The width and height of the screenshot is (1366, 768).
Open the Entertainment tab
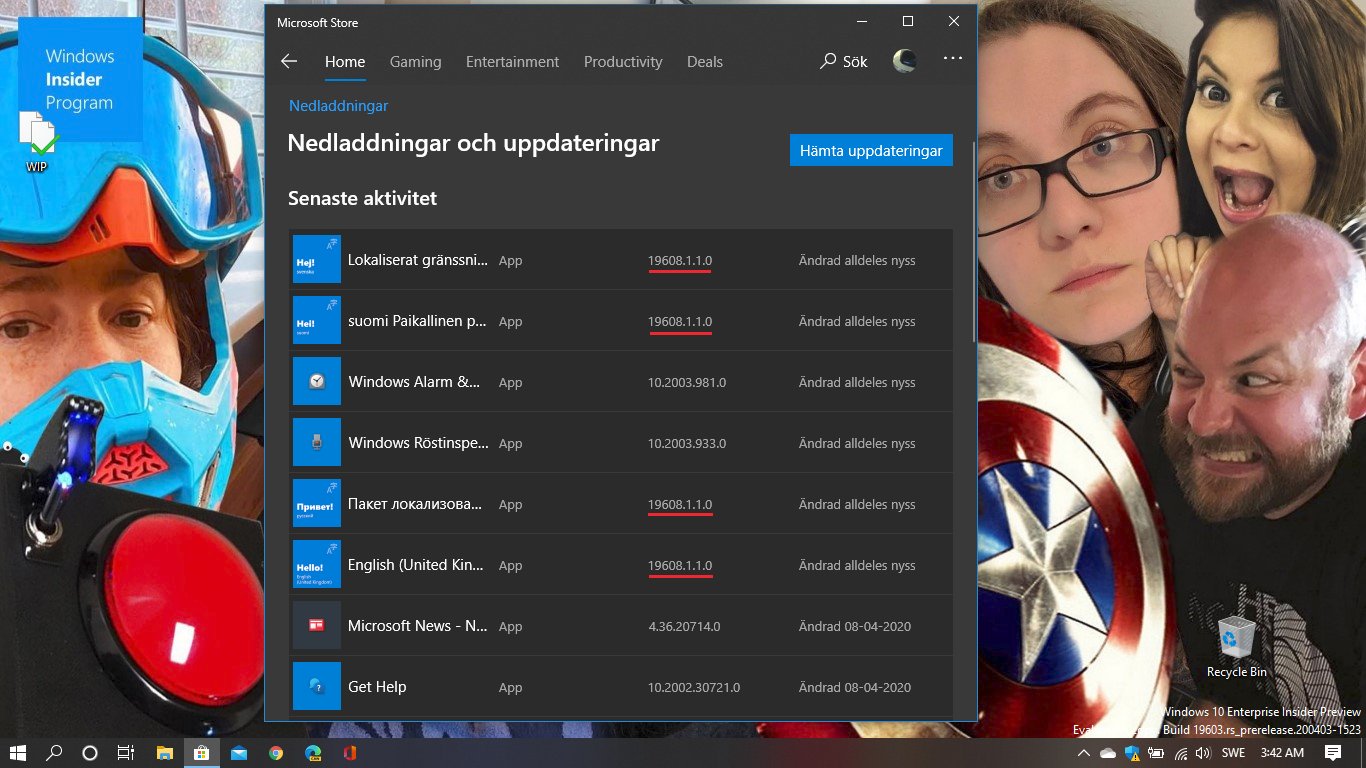pos(512,61)
